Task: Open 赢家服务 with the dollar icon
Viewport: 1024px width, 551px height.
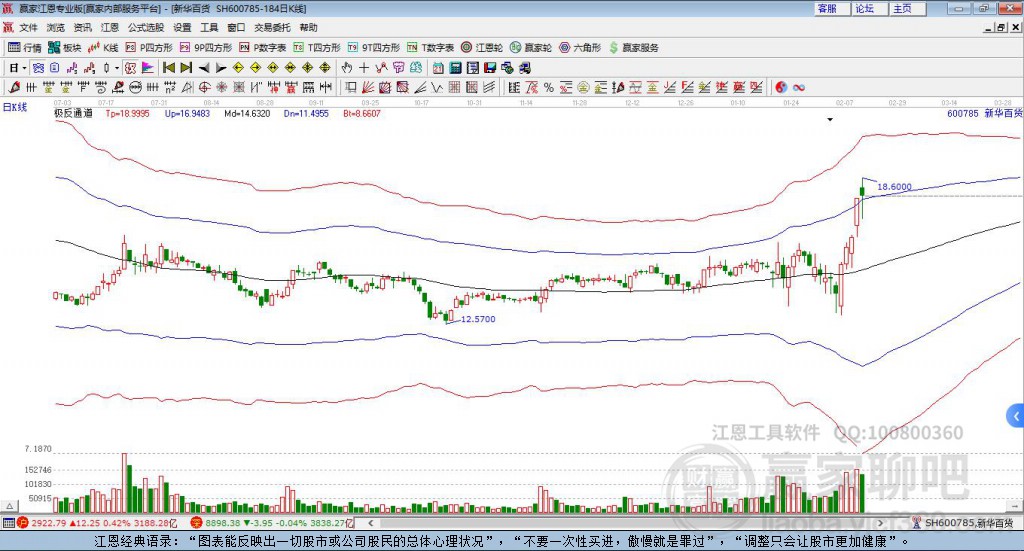Action: click(x=633, y=48)
